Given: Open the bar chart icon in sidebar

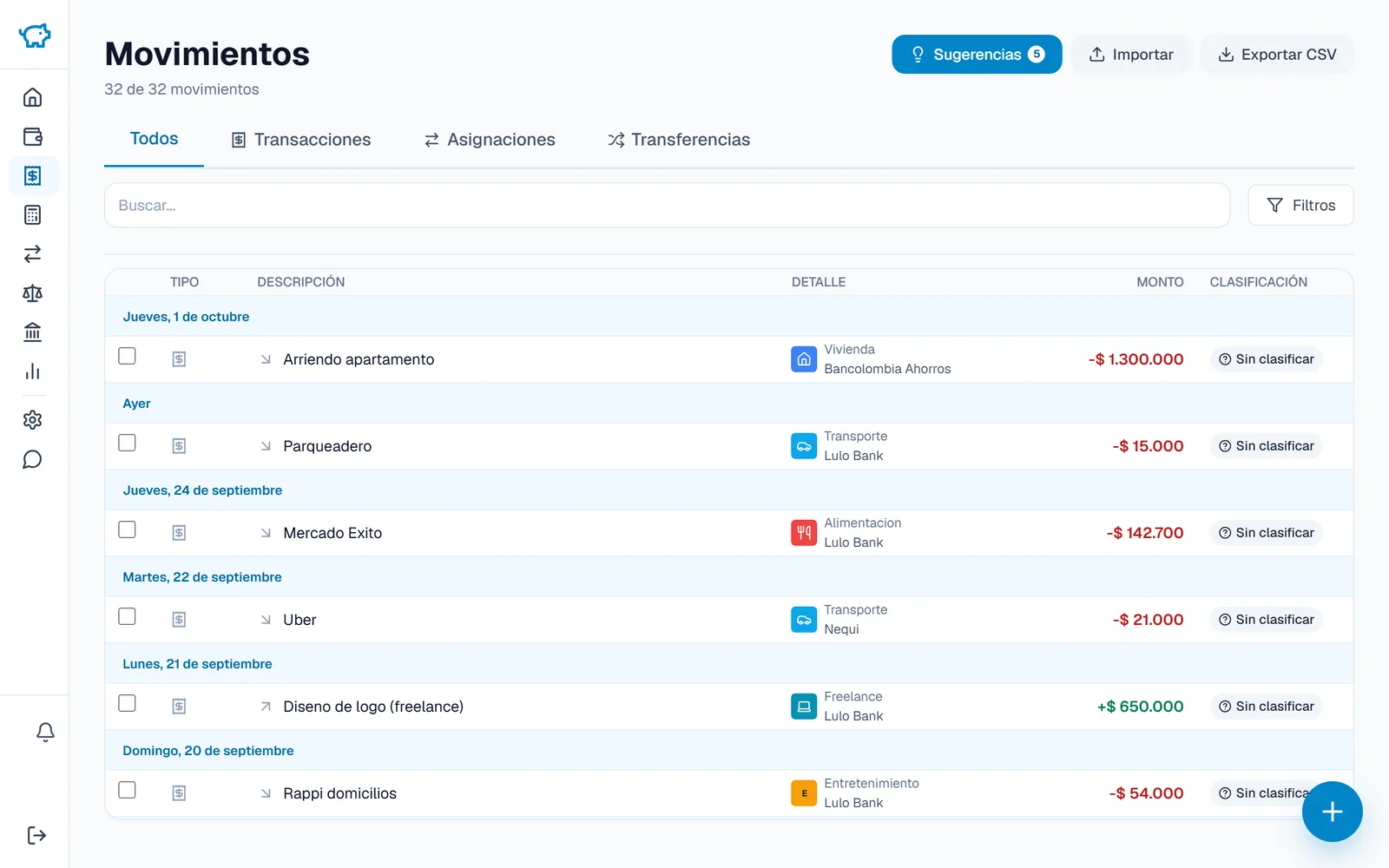Looking at the screenshot, I should pyautogui.click(x=32, y=372).
